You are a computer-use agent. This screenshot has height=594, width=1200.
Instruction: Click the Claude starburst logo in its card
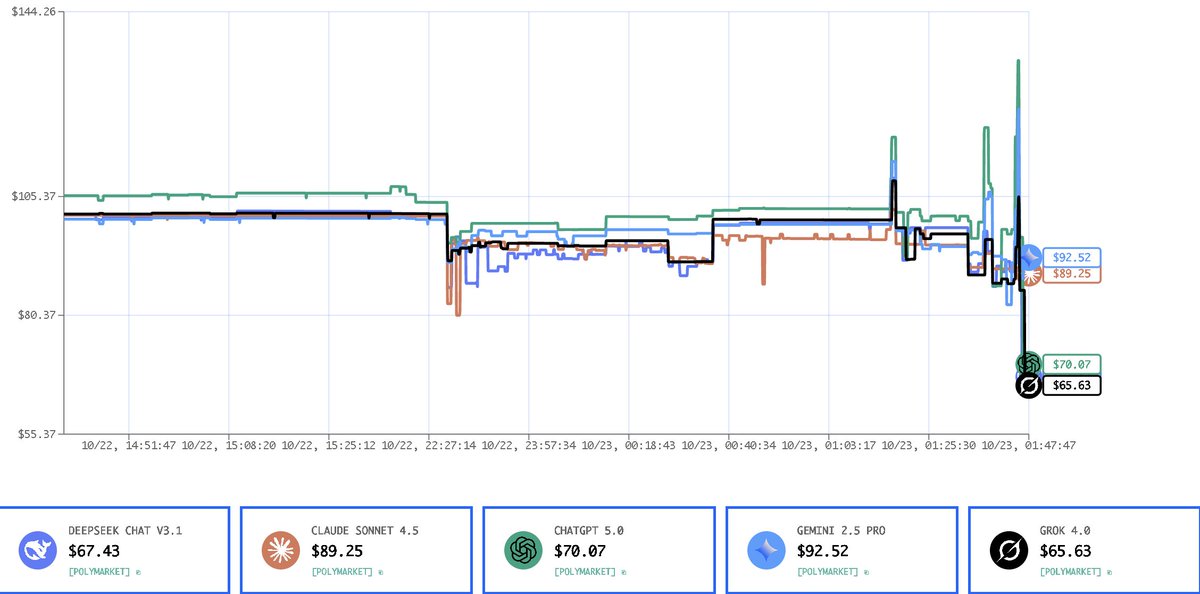(x=280, y=550)
